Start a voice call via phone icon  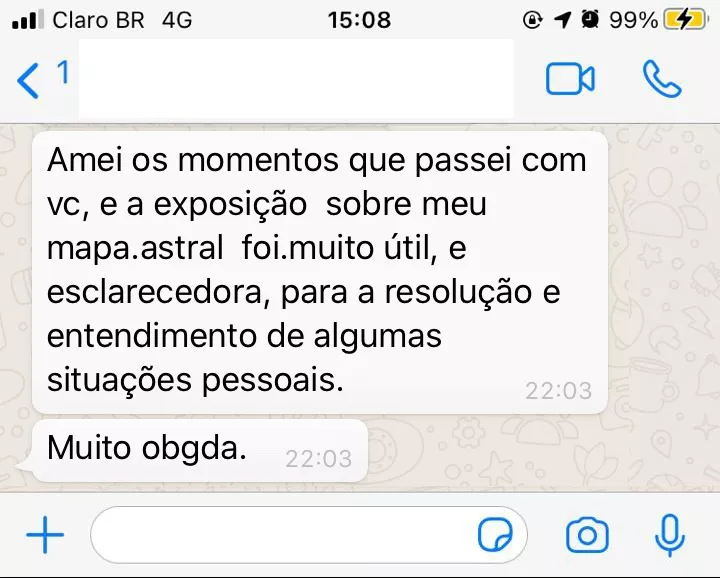pyautogui.click(x=662, y=79)
